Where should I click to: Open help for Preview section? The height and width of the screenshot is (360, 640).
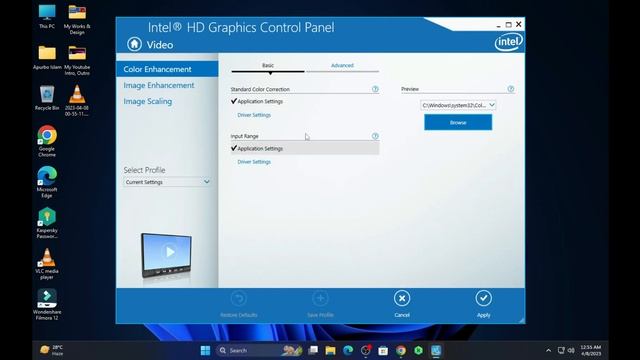click(511, 89)
